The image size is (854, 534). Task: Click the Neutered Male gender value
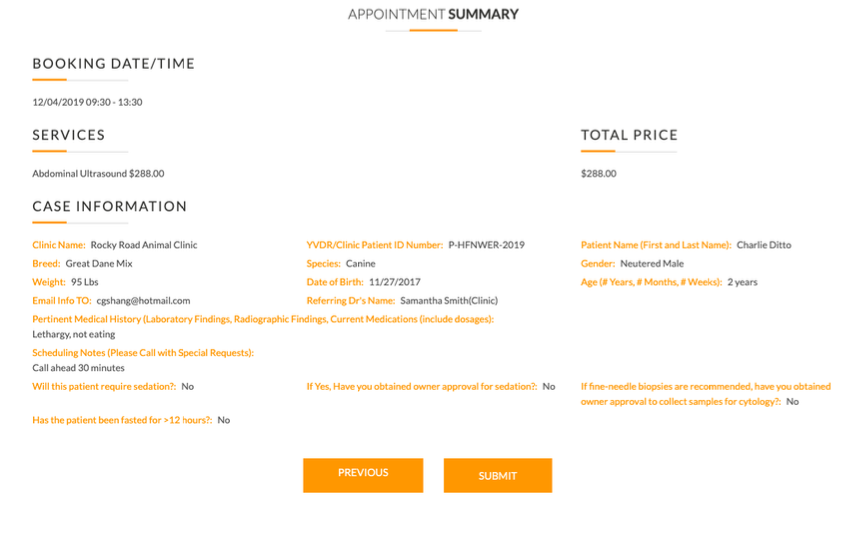[652, 263]
